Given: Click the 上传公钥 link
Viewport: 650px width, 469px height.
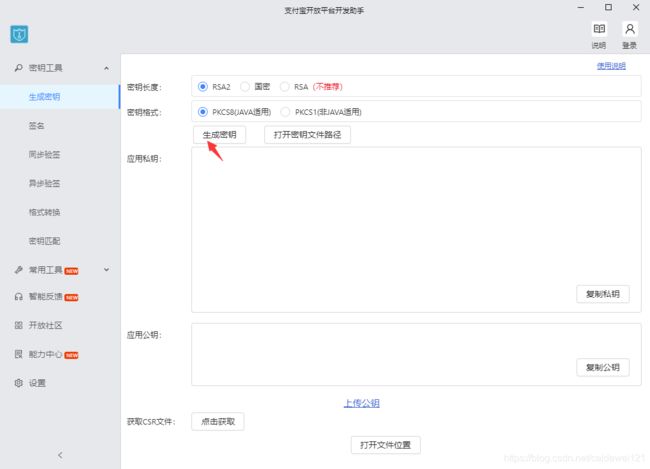Looking at the screenshot, I should (x=361, y=403).
